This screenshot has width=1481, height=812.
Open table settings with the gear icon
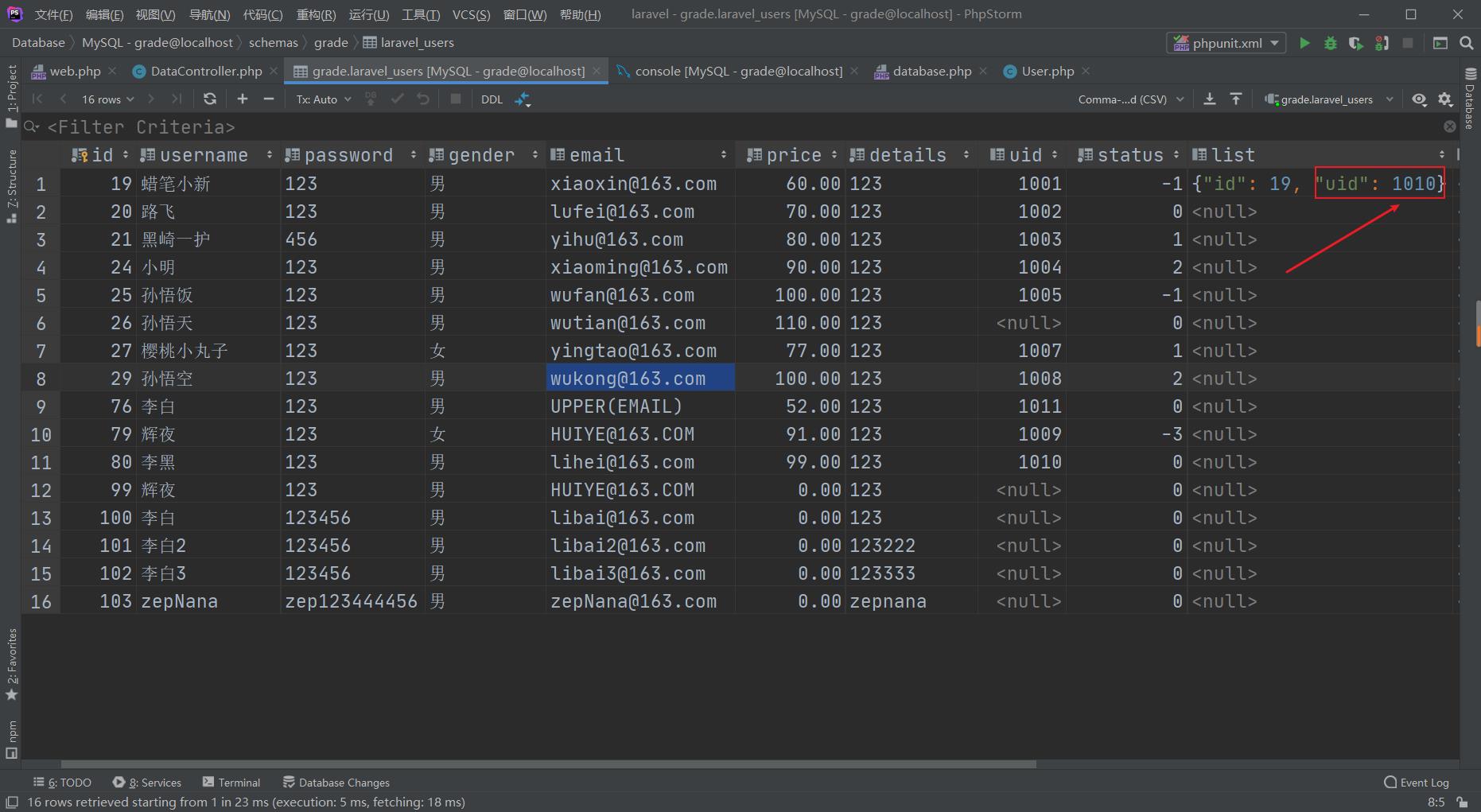click(x=1445, y=99)
